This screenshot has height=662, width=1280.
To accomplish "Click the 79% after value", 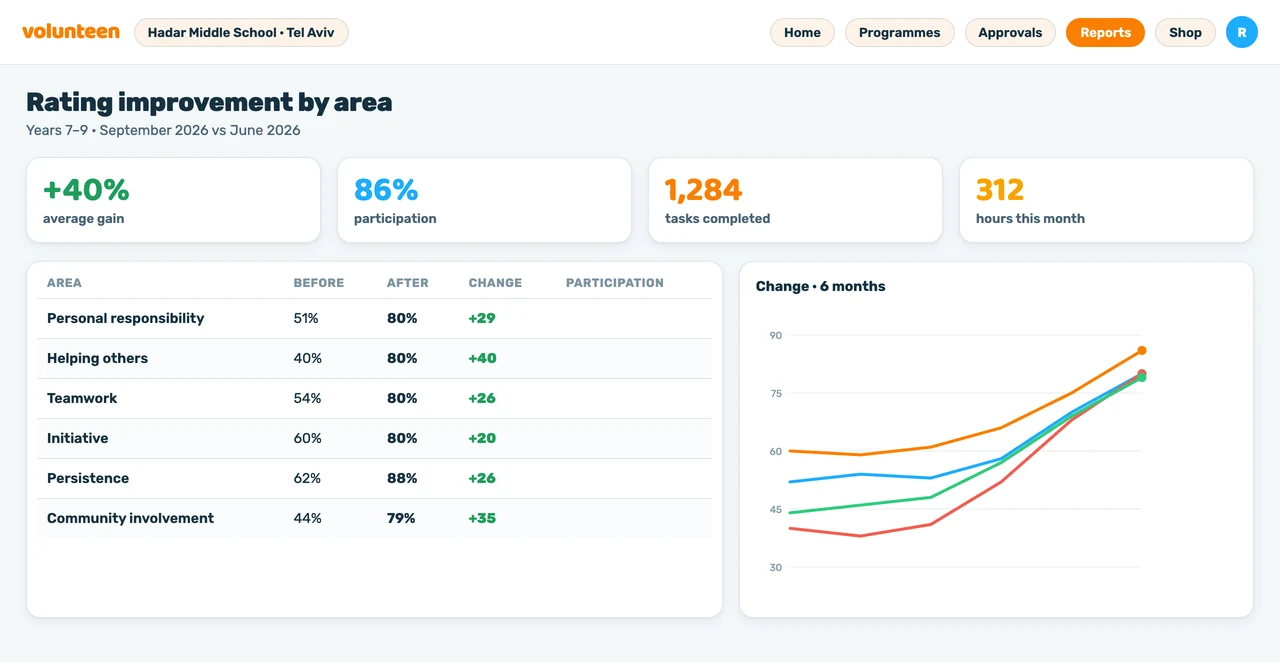I will 401,518.
